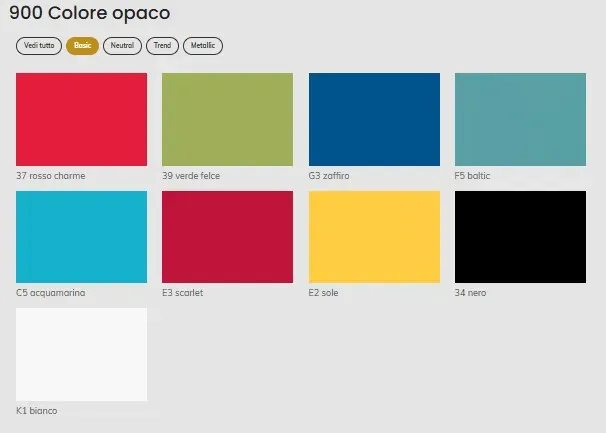
Task: Choose the 39 verde felce green swatch
Action: (x=227, y=119)
